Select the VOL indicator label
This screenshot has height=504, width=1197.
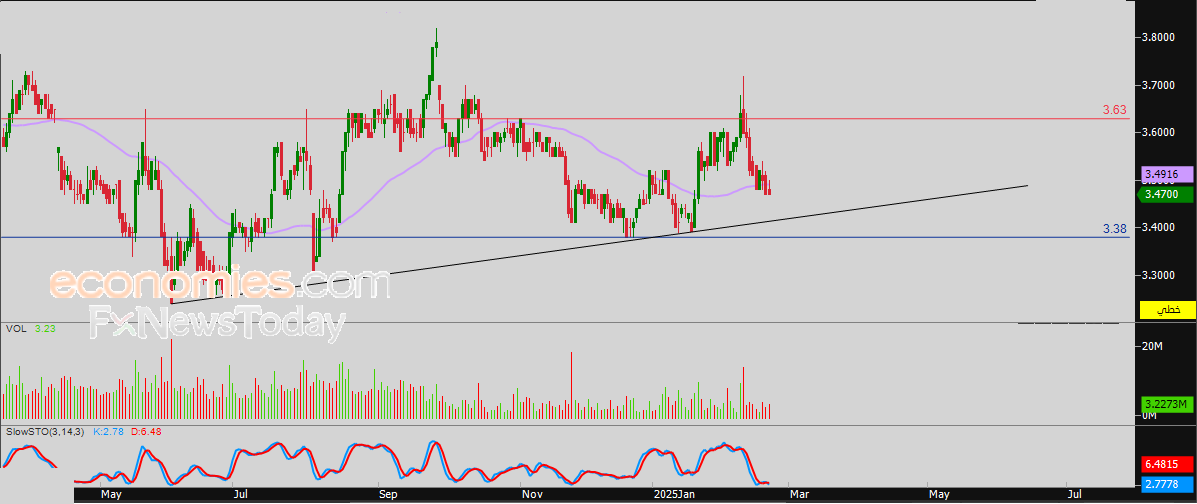[15, 328]
